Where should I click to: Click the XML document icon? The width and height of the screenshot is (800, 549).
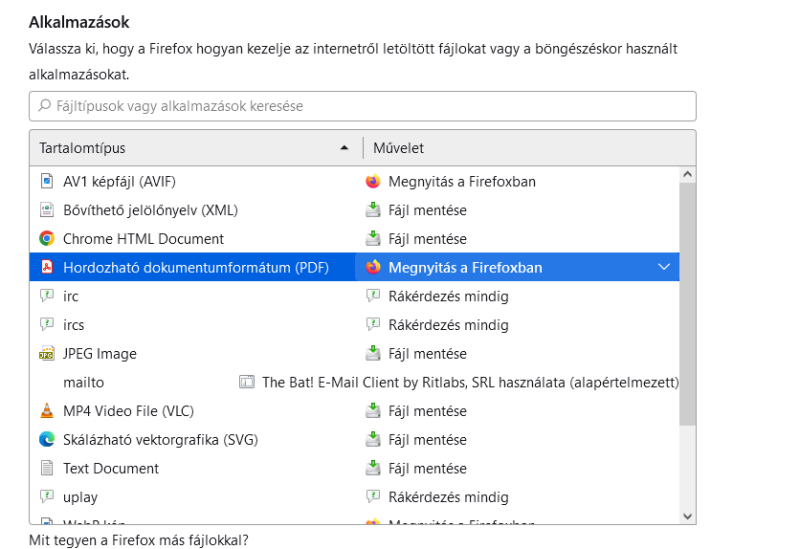[x=46, y=210]
